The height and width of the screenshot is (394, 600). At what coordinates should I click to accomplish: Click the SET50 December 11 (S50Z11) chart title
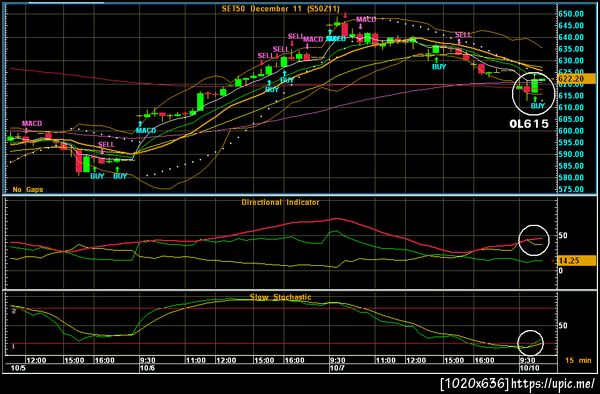point(280,9)
